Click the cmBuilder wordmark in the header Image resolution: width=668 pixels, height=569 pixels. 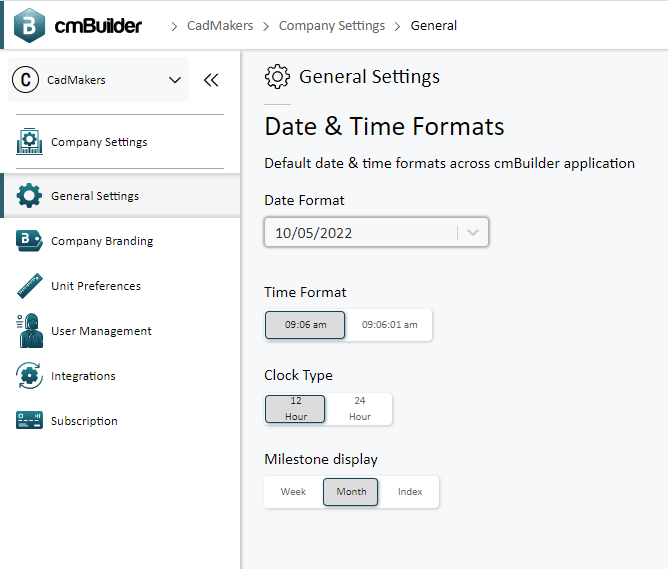pos(98,26)
